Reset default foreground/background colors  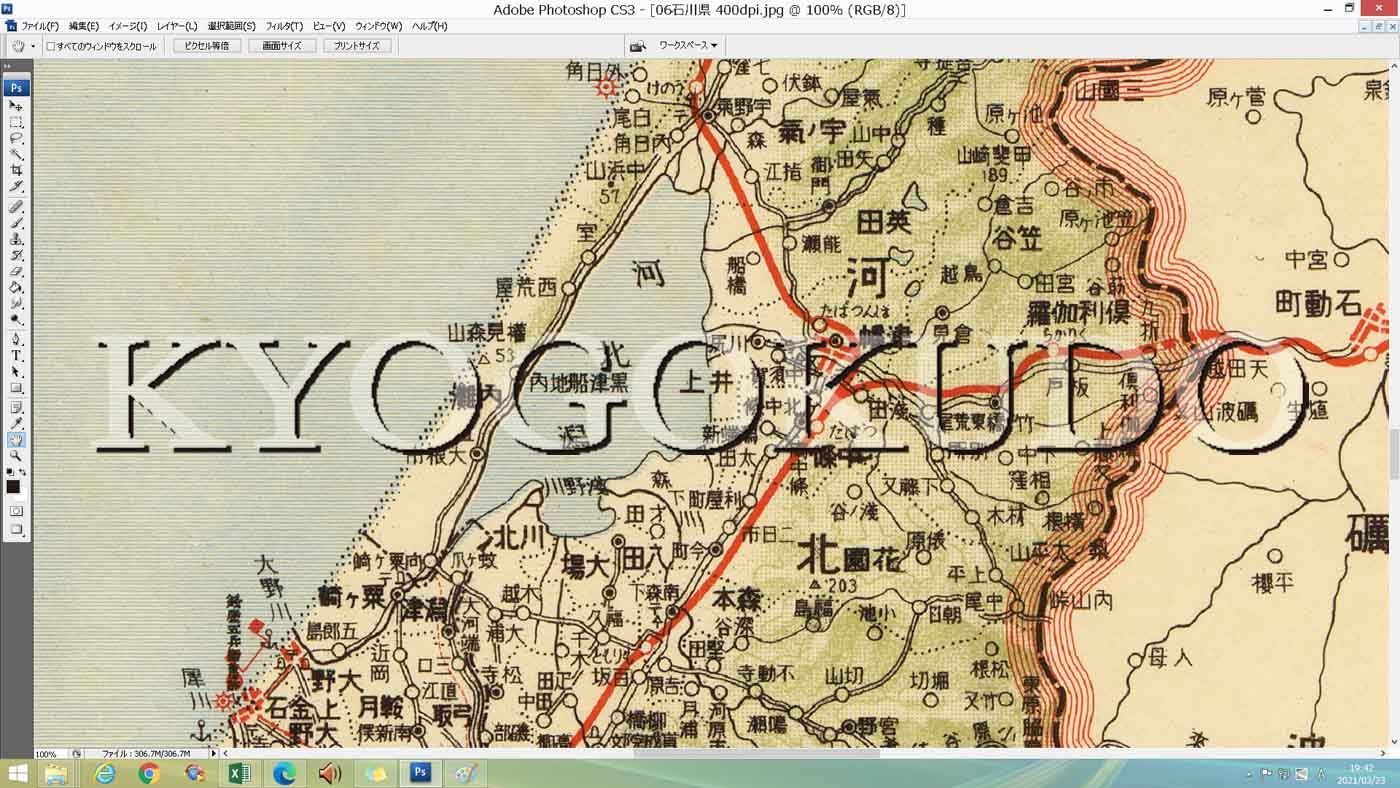[x=10, y=471]
